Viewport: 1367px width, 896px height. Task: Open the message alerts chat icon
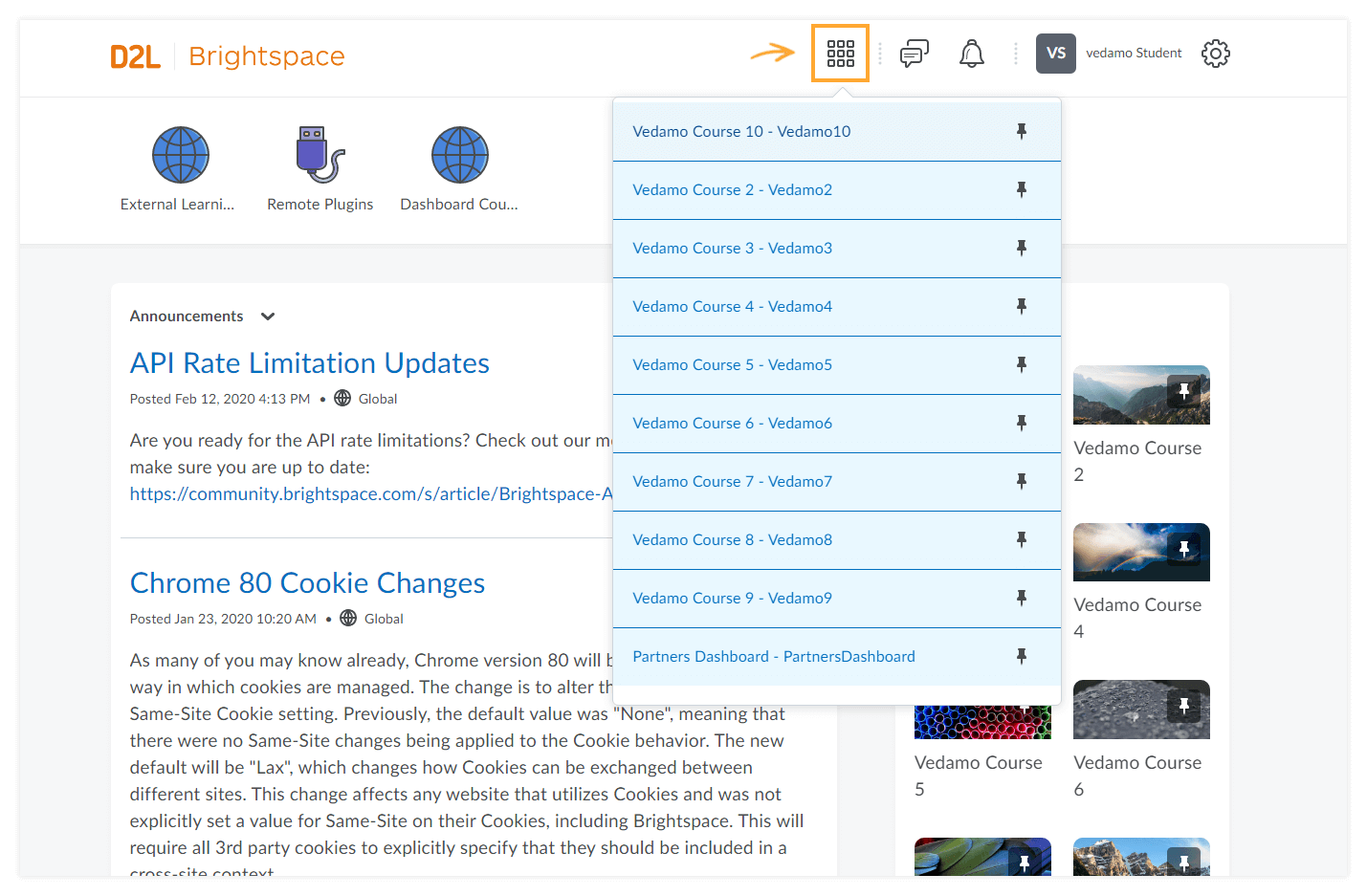(914, 54)
